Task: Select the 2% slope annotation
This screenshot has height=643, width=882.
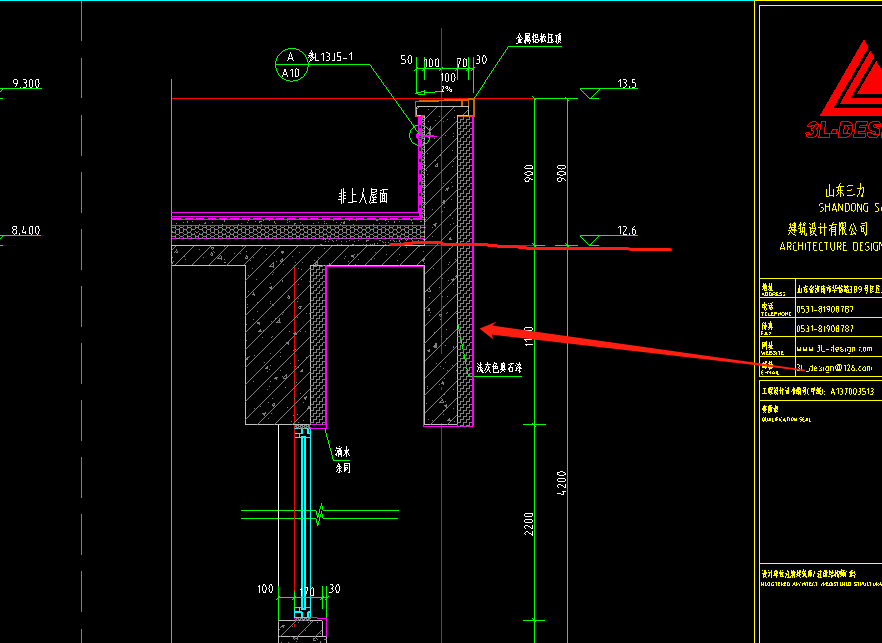Action: pyautogui.click(x=446, y=89)
